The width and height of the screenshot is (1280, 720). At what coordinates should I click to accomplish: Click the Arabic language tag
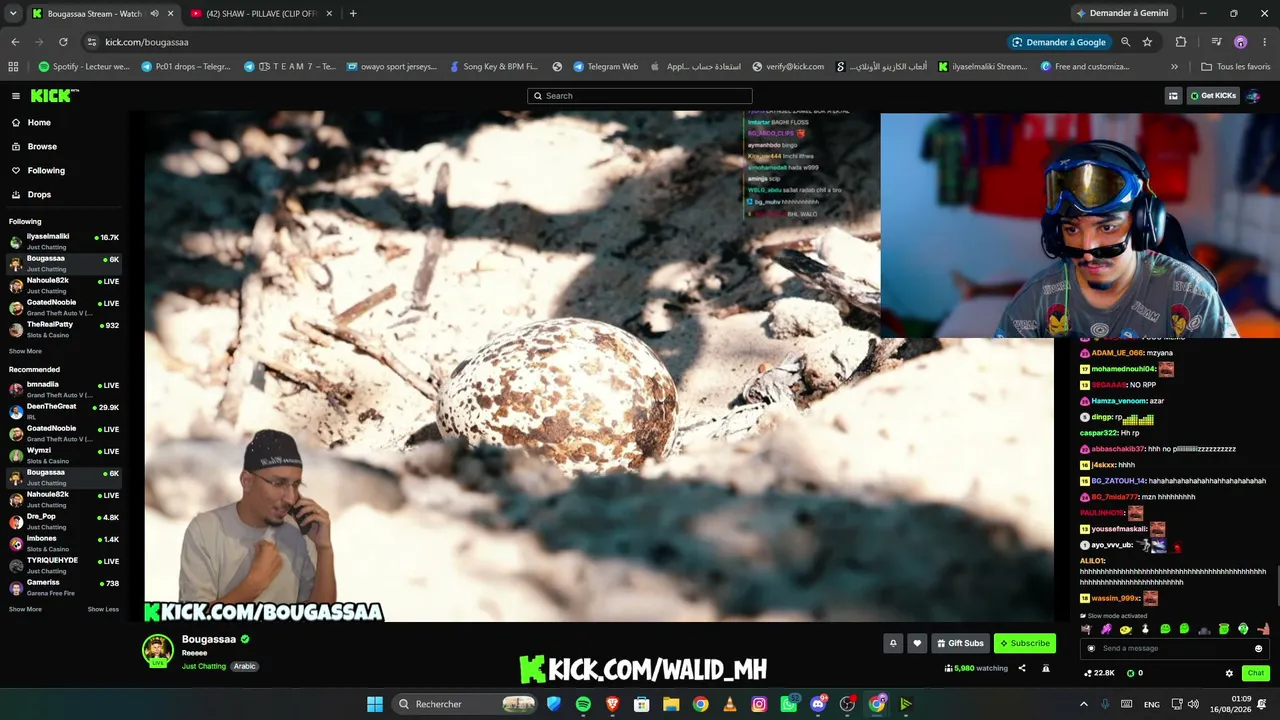245,666
